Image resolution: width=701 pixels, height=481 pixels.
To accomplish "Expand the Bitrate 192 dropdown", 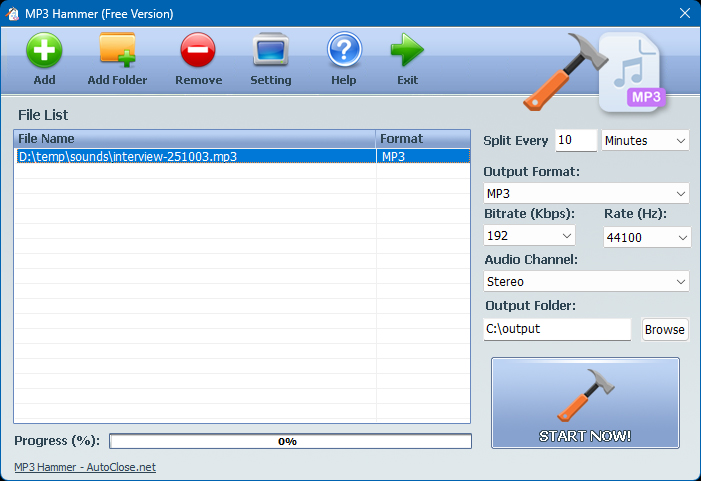I will tap(530, 235).
